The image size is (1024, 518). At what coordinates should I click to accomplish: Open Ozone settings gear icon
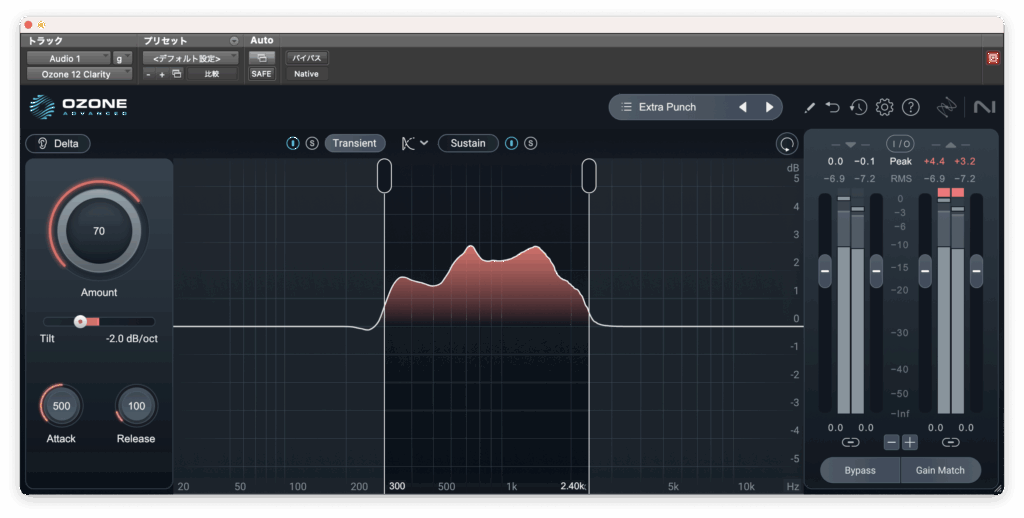coord(884,107)
